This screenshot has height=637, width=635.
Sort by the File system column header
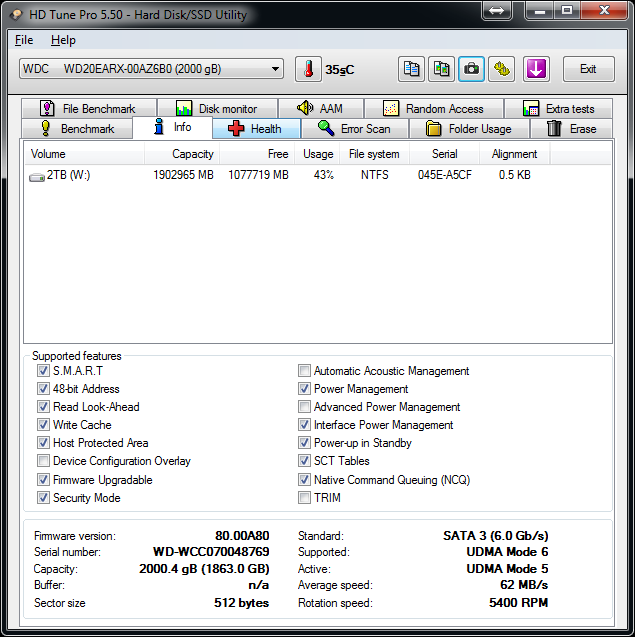(375, 154)
